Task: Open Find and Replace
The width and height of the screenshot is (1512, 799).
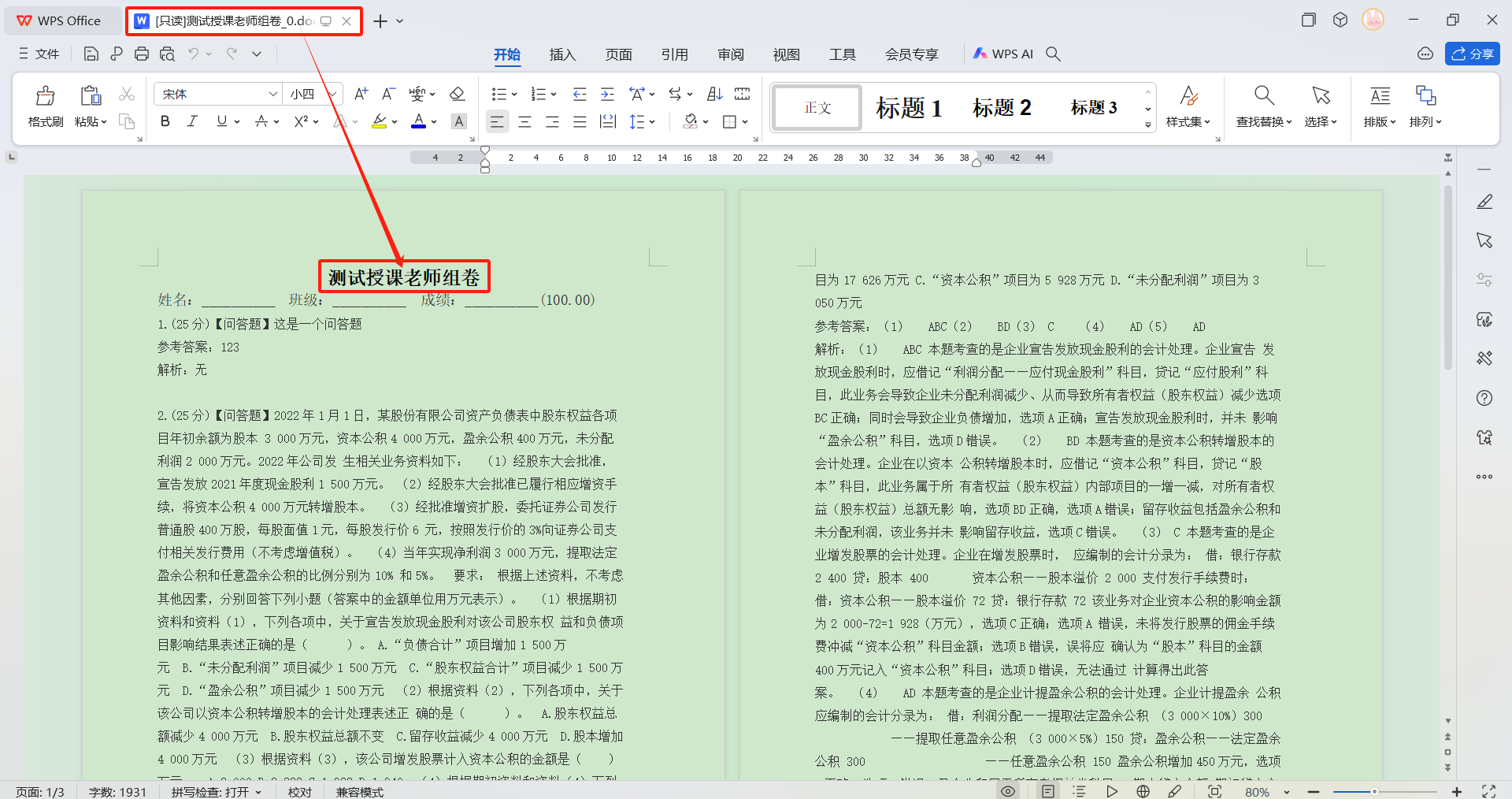Action: point(1261,106)
